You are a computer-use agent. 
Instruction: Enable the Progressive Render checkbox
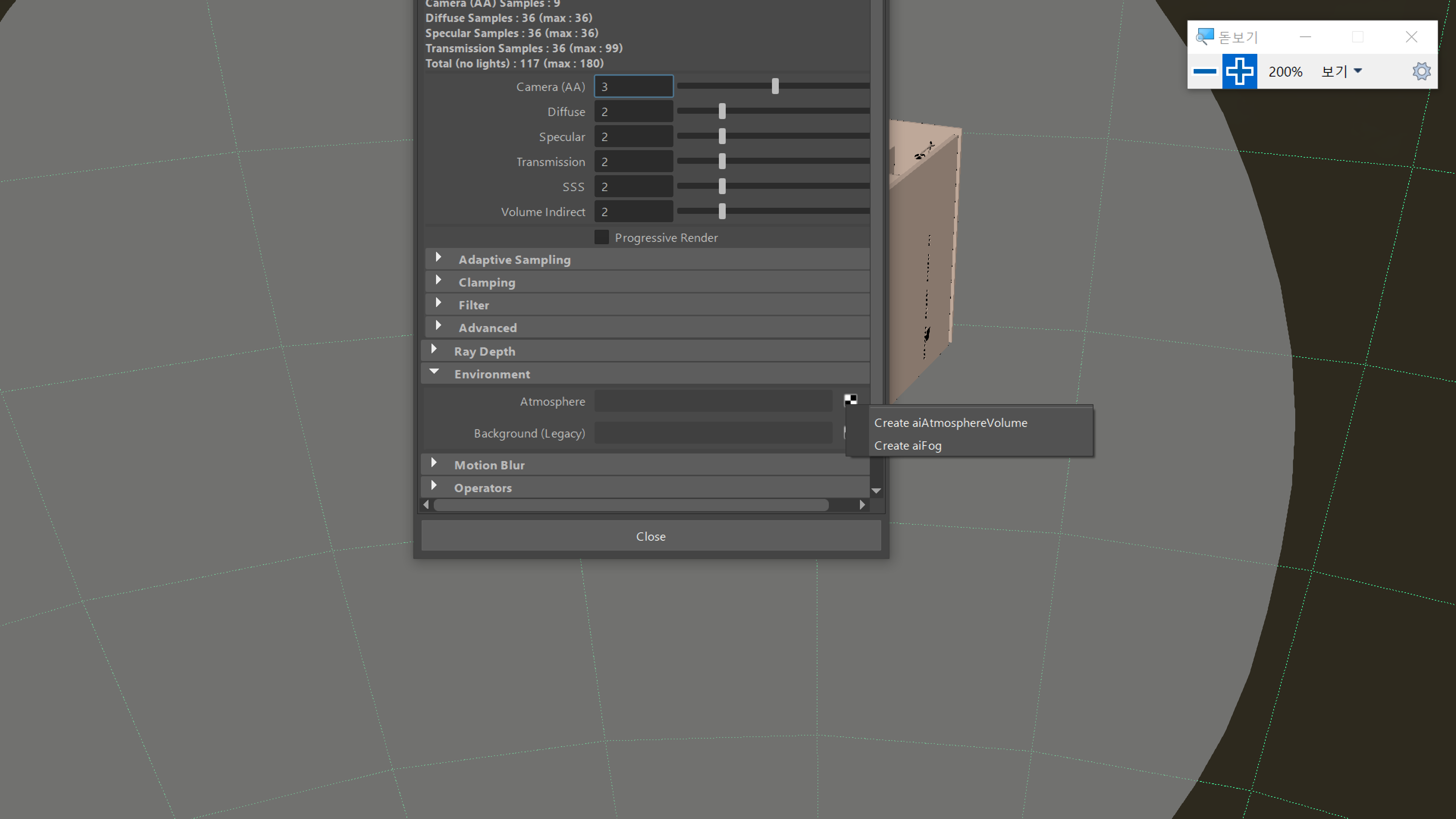(601, 237)
